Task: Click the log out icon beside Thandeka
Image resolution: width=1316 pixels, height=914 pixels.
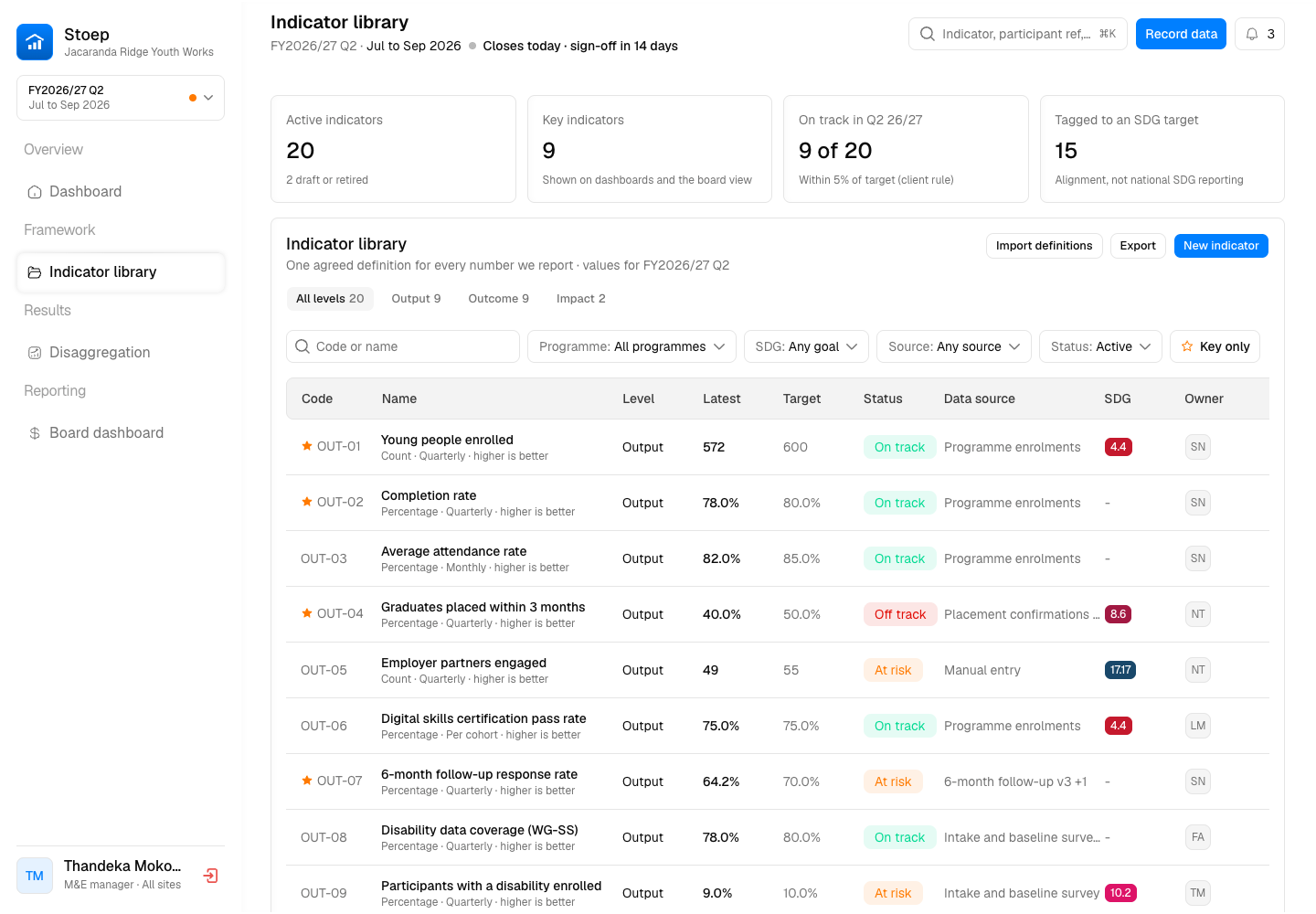Action: point(210,876)
